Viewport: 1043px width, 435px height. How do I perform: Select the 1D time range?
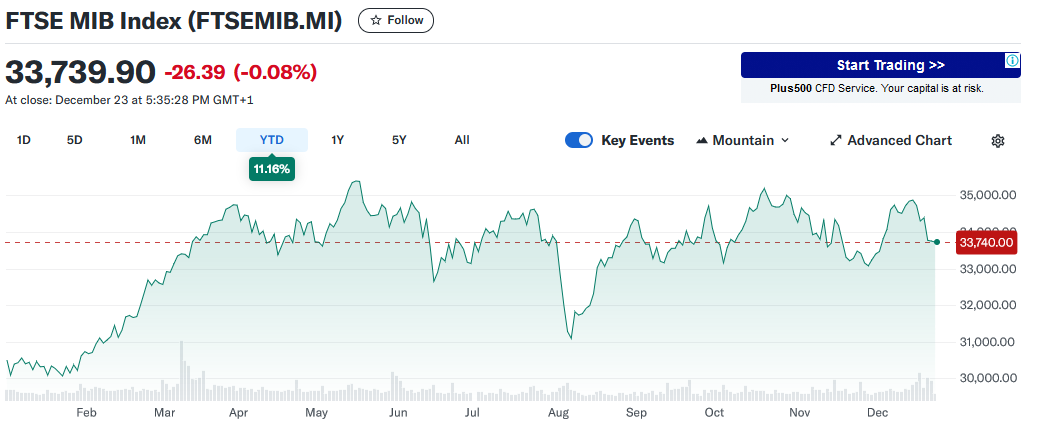(24, 140)
